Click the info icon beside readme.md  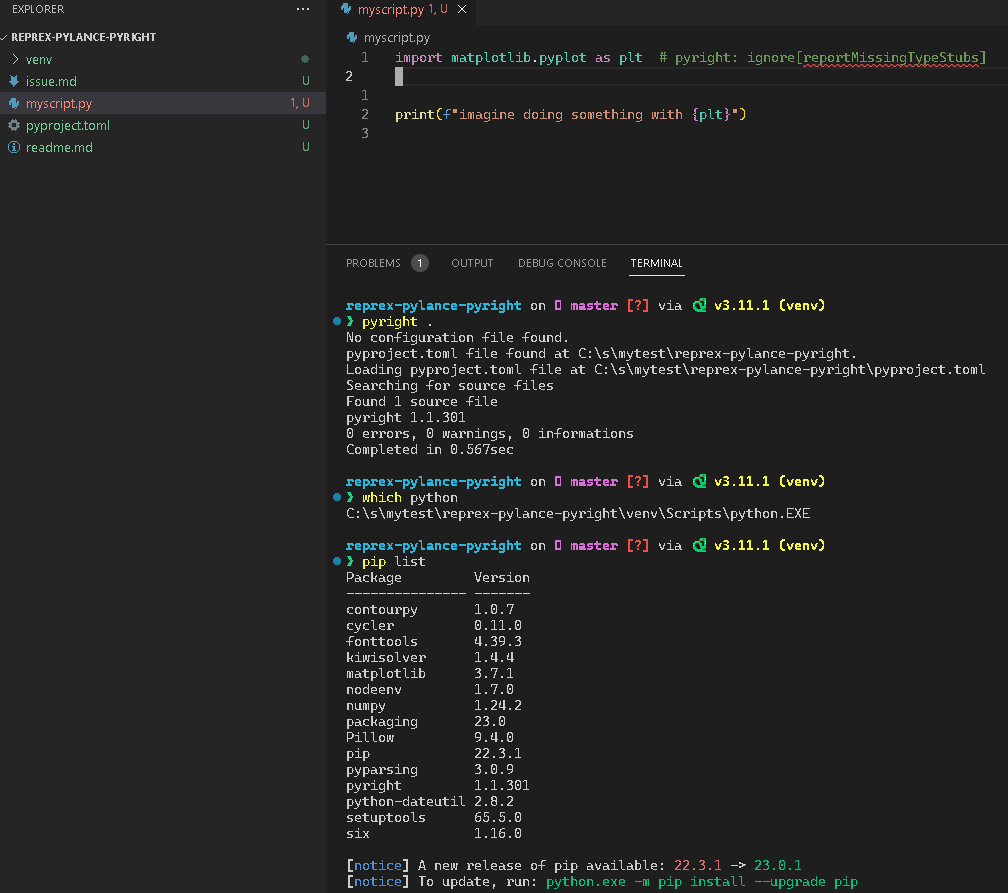pos(14,147)
